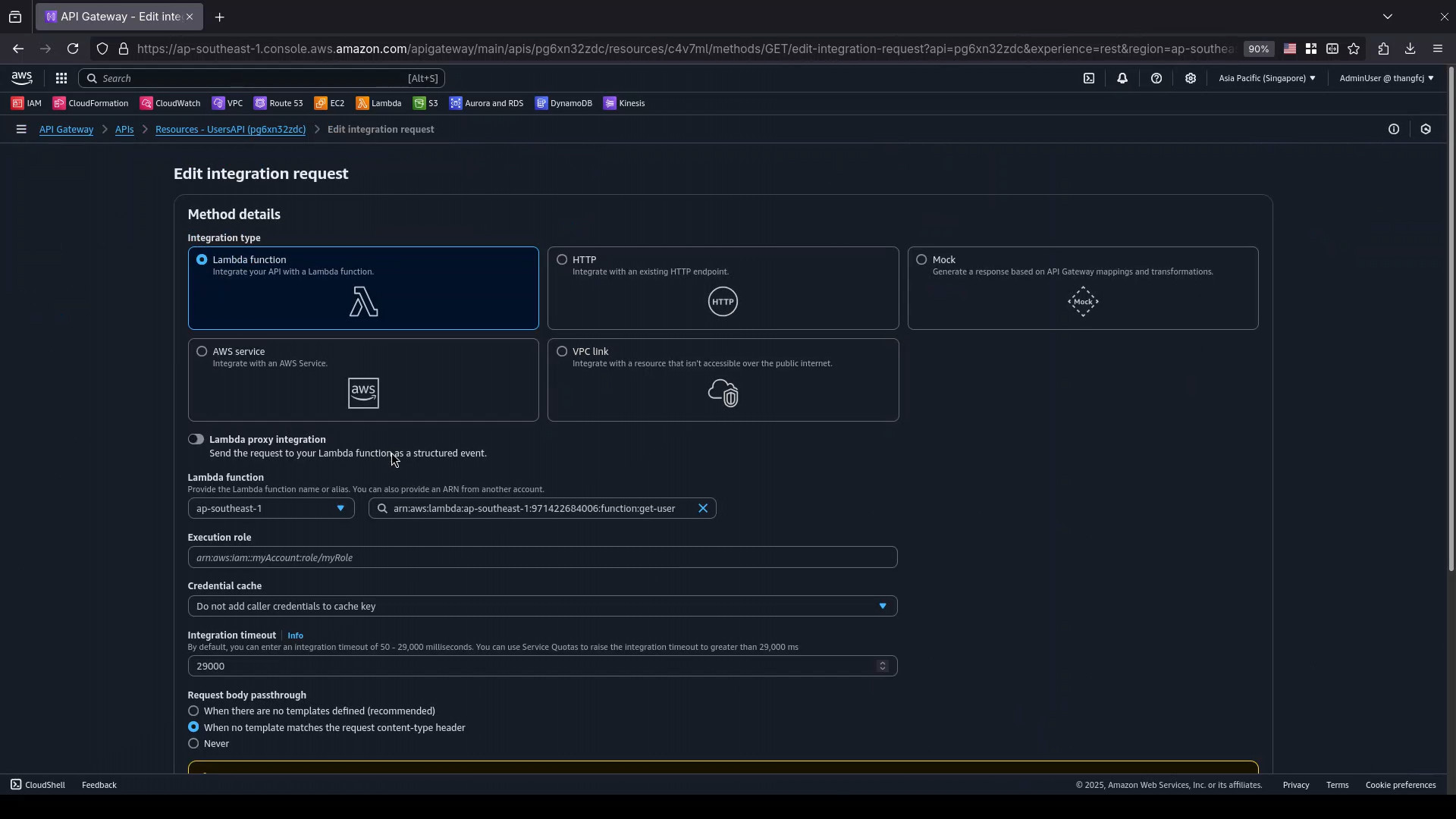Open the tutorials panel icon at right
Screen dimensions: 1456x819
pos(1426,130)
